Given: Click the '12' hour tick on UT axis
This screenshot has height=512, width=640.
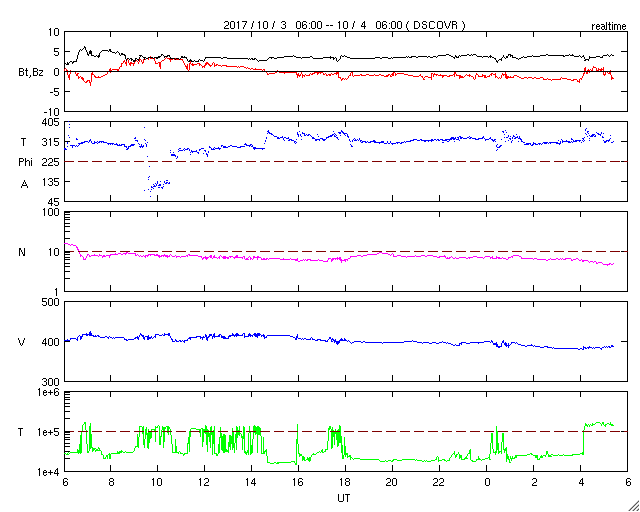Looking at the screenshot, I should point(204,482).
